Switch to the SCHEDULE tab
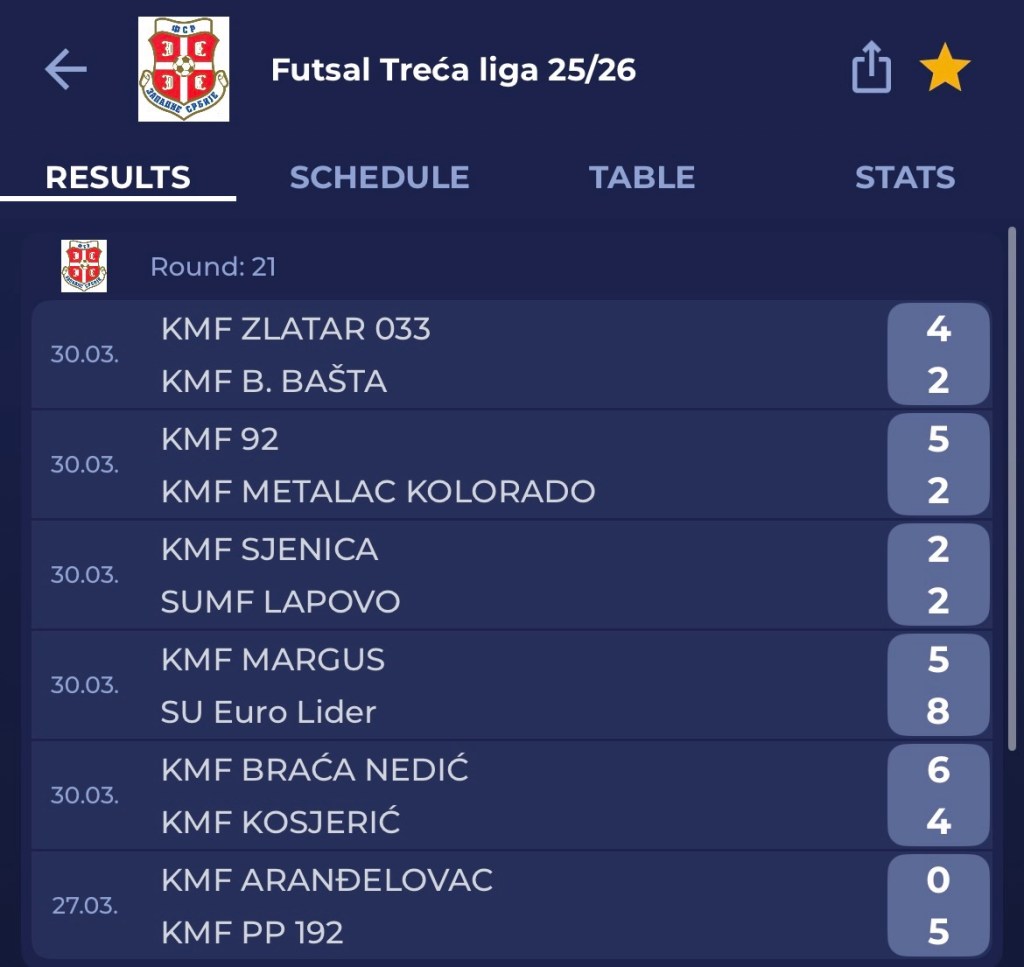 click(x=379, y=178)
